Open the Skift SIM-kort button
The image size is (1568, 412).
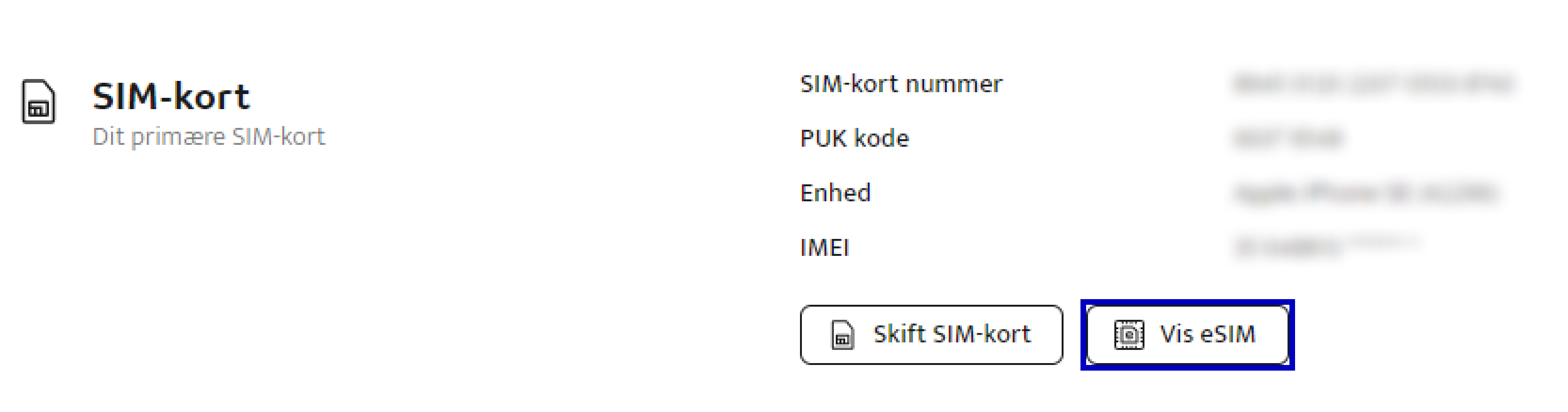coord(931,335)
